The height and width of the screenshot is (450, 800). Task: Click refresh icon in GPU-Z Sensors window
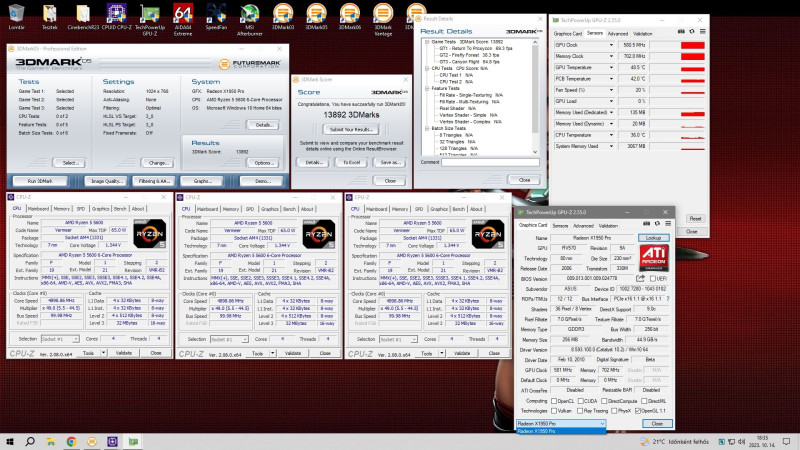[692, 32]
